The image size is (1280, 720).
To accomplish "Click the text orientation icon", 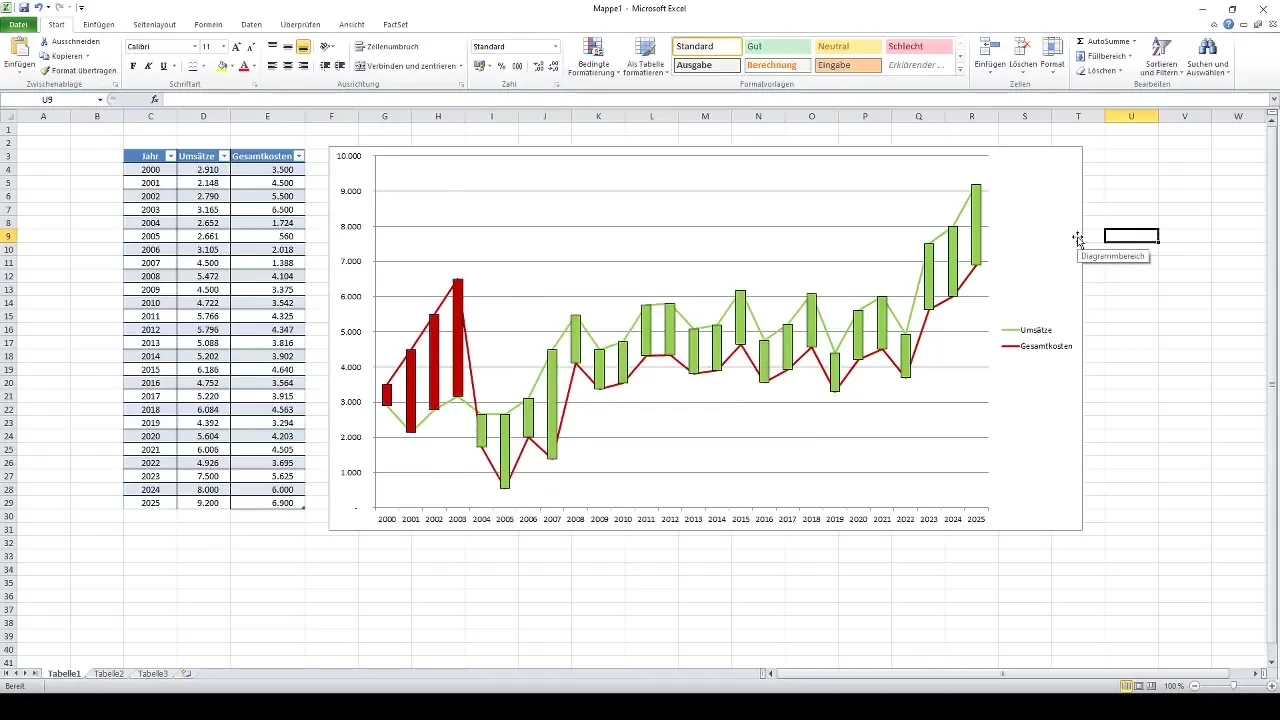I will (x=326, y=47).
